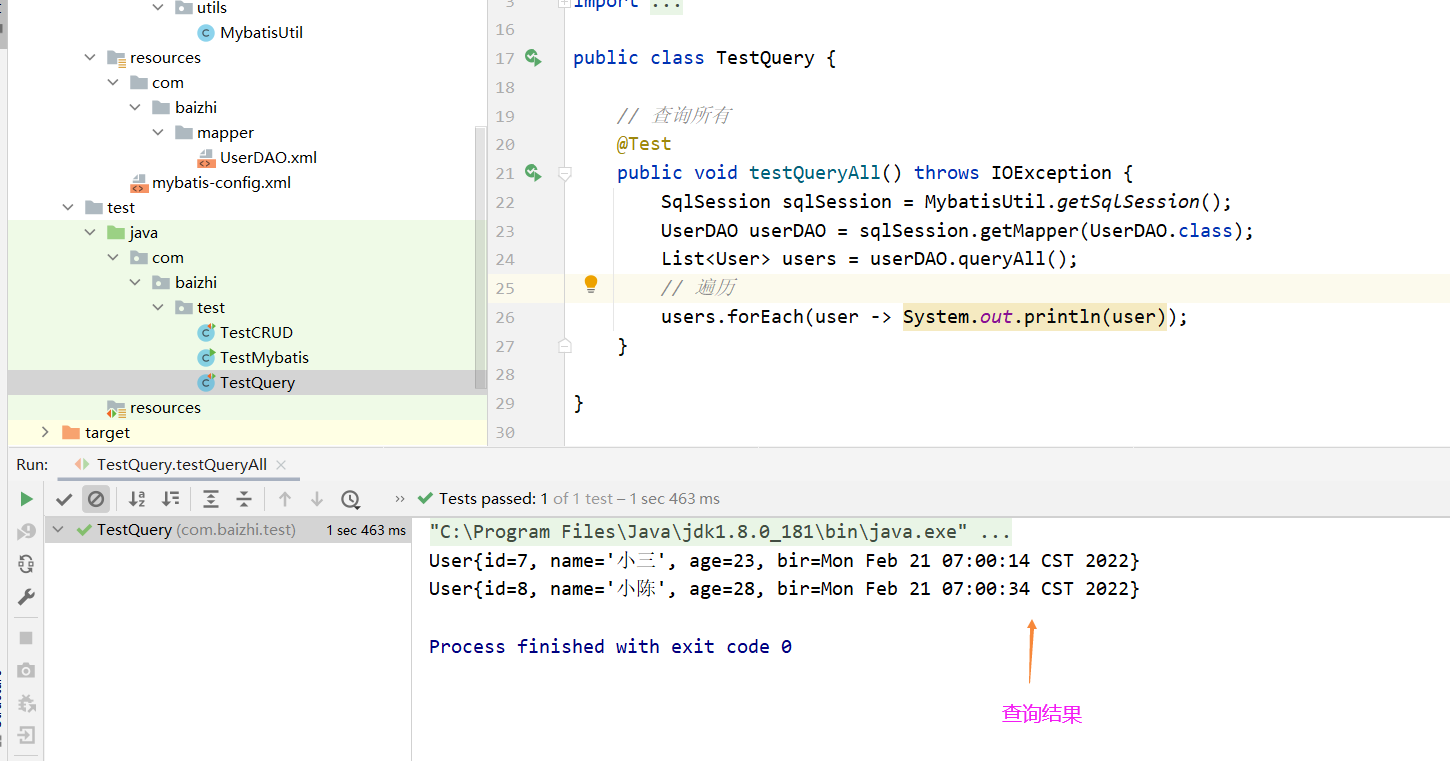Dump threads camera icon
The image size is (1450, 761).
(26, 670)
